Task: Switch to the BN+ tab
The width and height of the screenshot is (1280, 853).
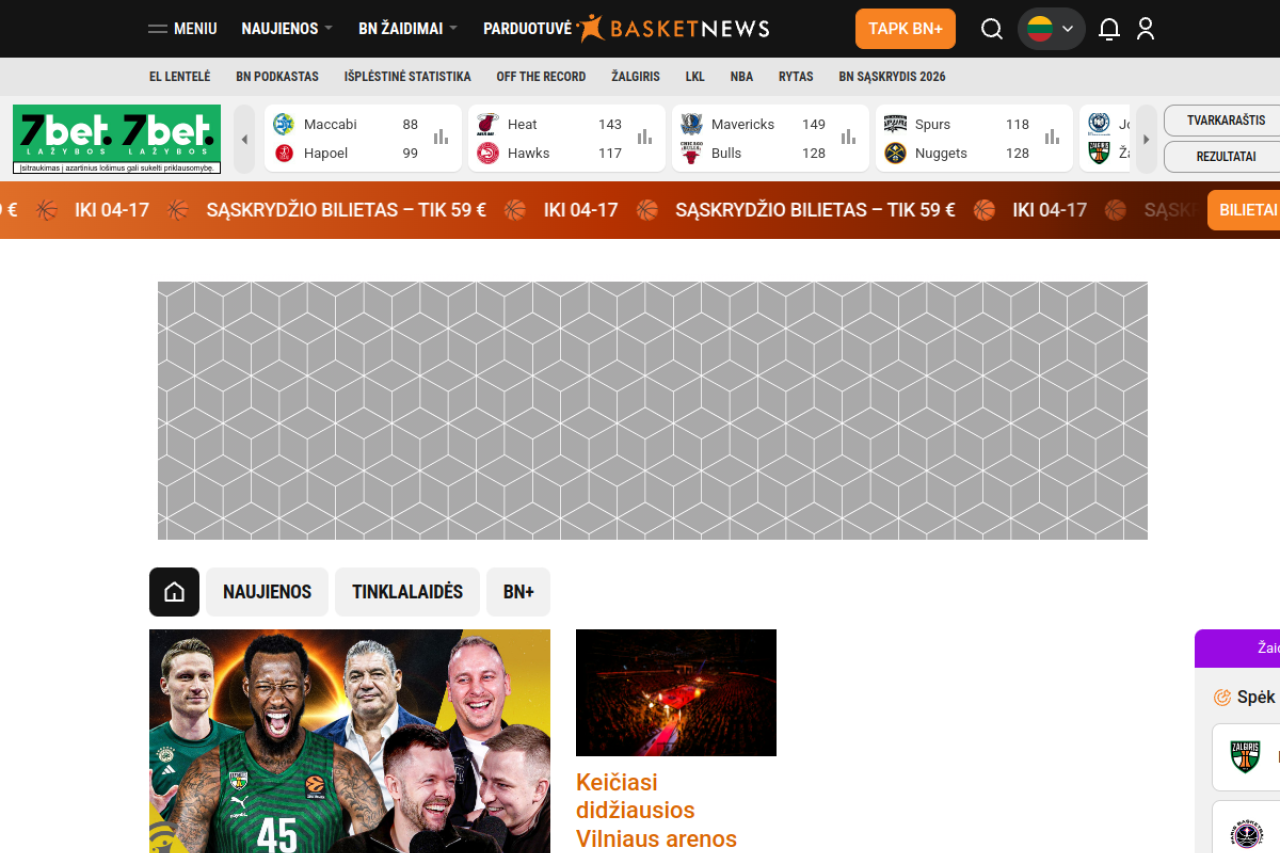Action: coord(518,592)
